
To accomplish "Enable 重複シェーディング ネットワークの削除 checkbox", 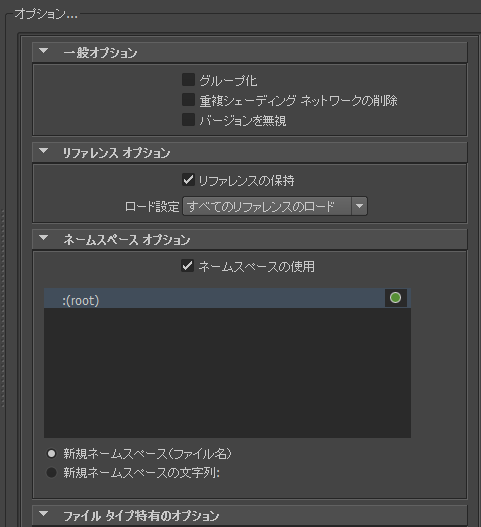I will tap(188, 100).
